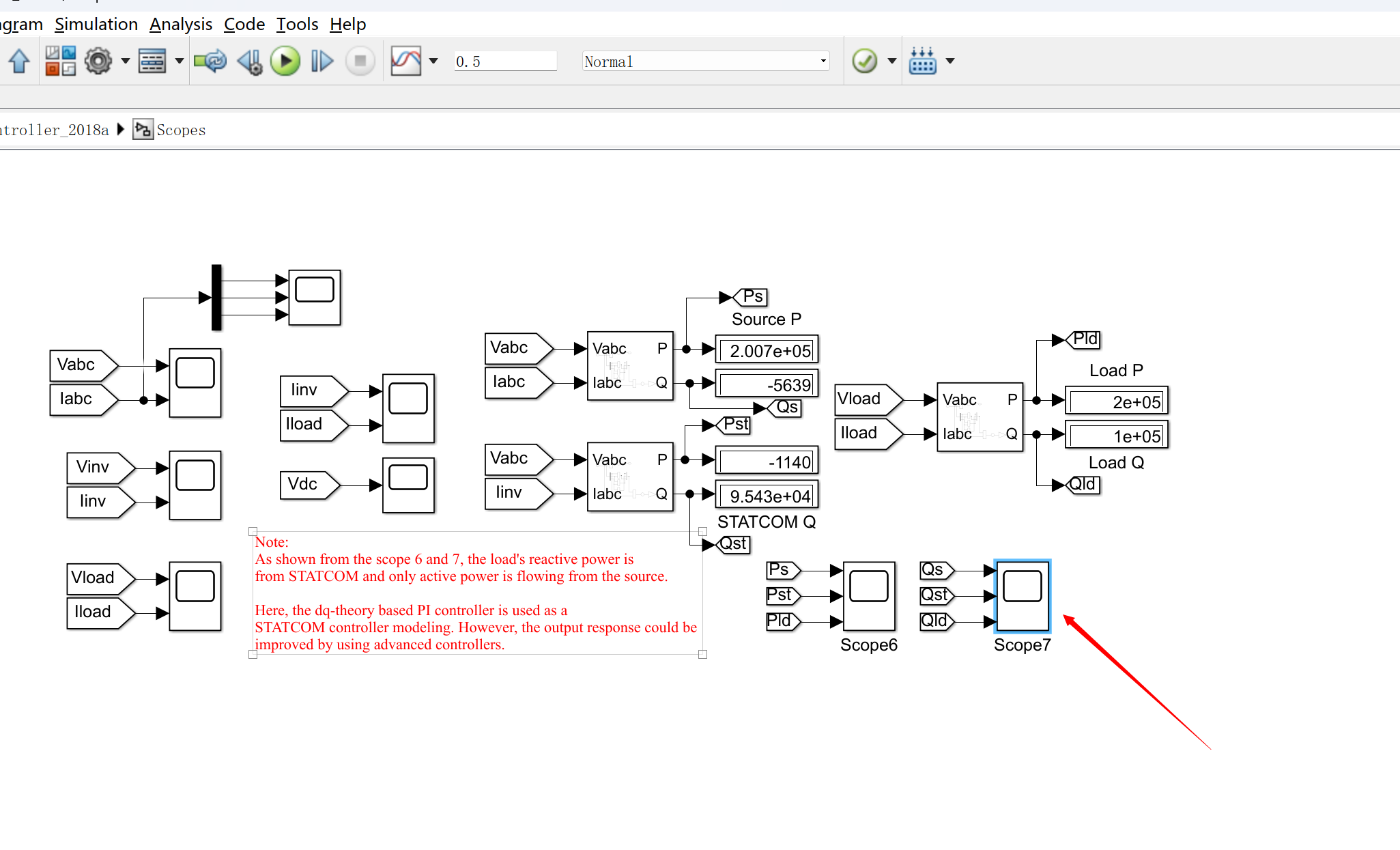Click the Update Diagram checkmark icon
The height and width of the screenshot is (850, 1400).
click(x=864, y=61)
